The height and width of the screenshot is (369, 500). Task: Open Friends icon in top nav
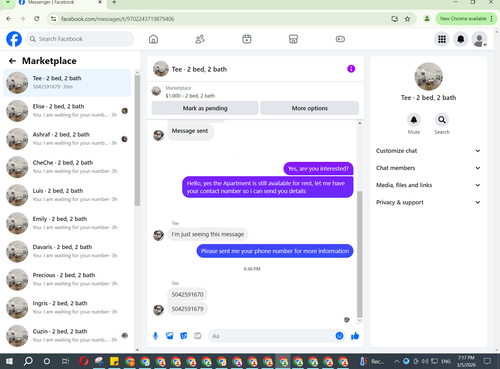click(x=200, y=39)
